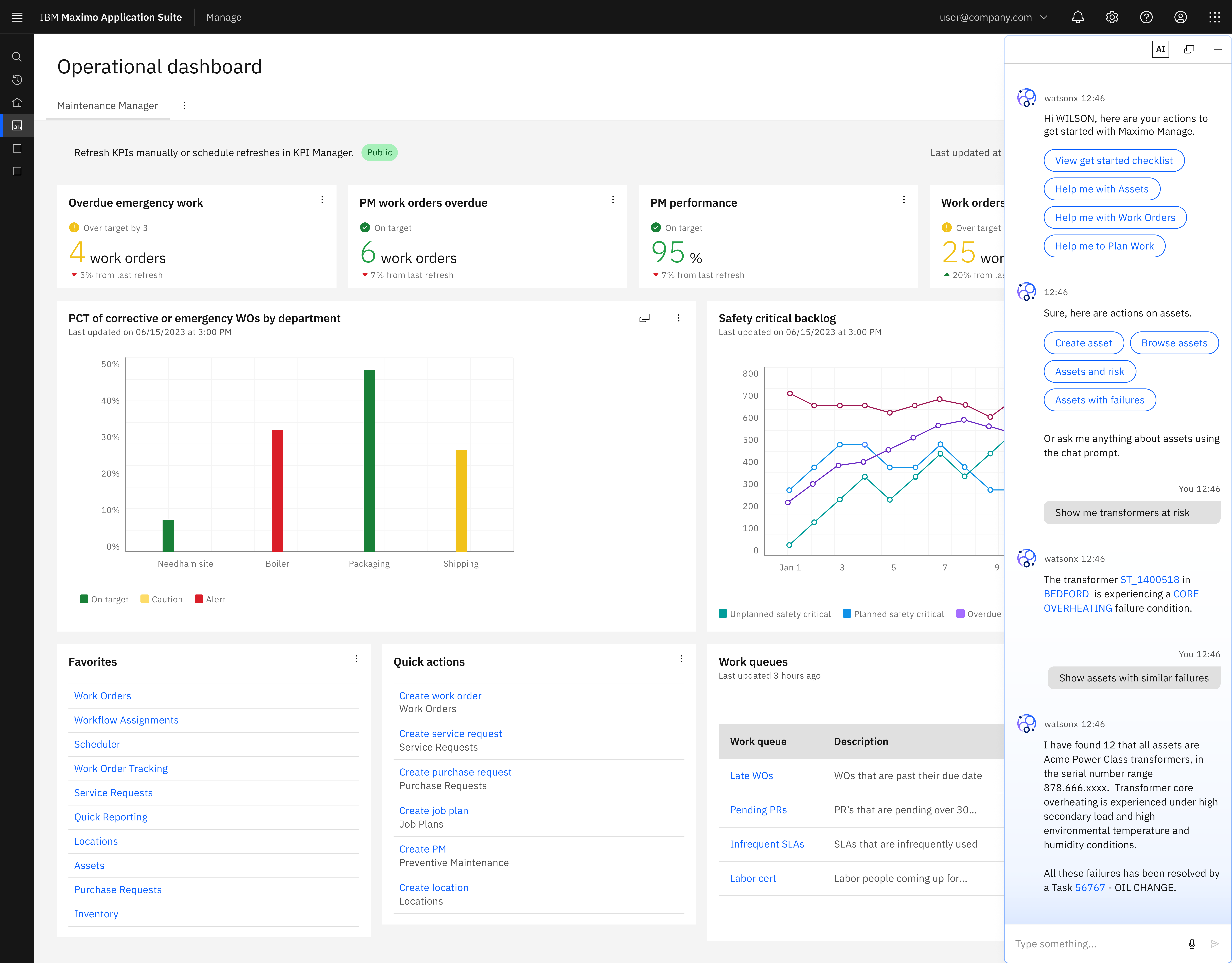The width and height of the screenshot is (1232, 963).
Task: Open the Quick actions card overflow menu
Action: (681, 658)
